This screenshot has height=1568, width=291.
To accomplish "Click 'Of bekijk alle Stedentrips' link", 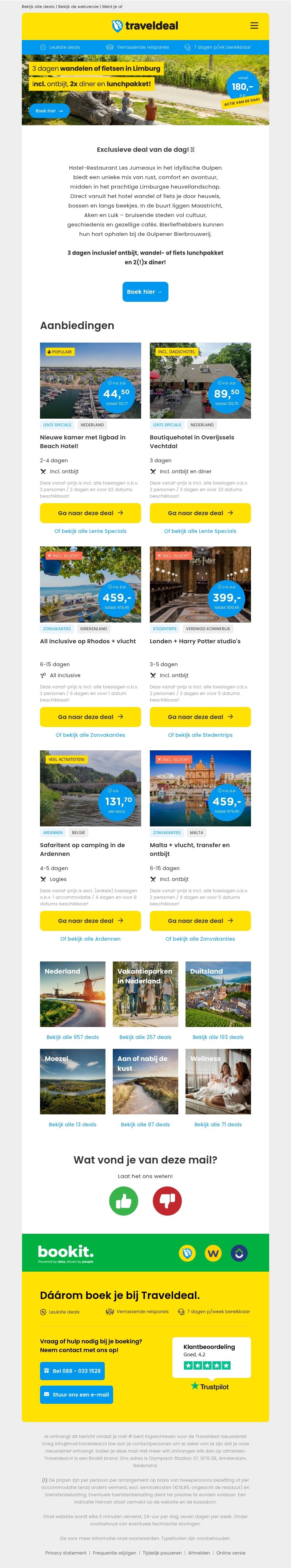I will point(200,735).
